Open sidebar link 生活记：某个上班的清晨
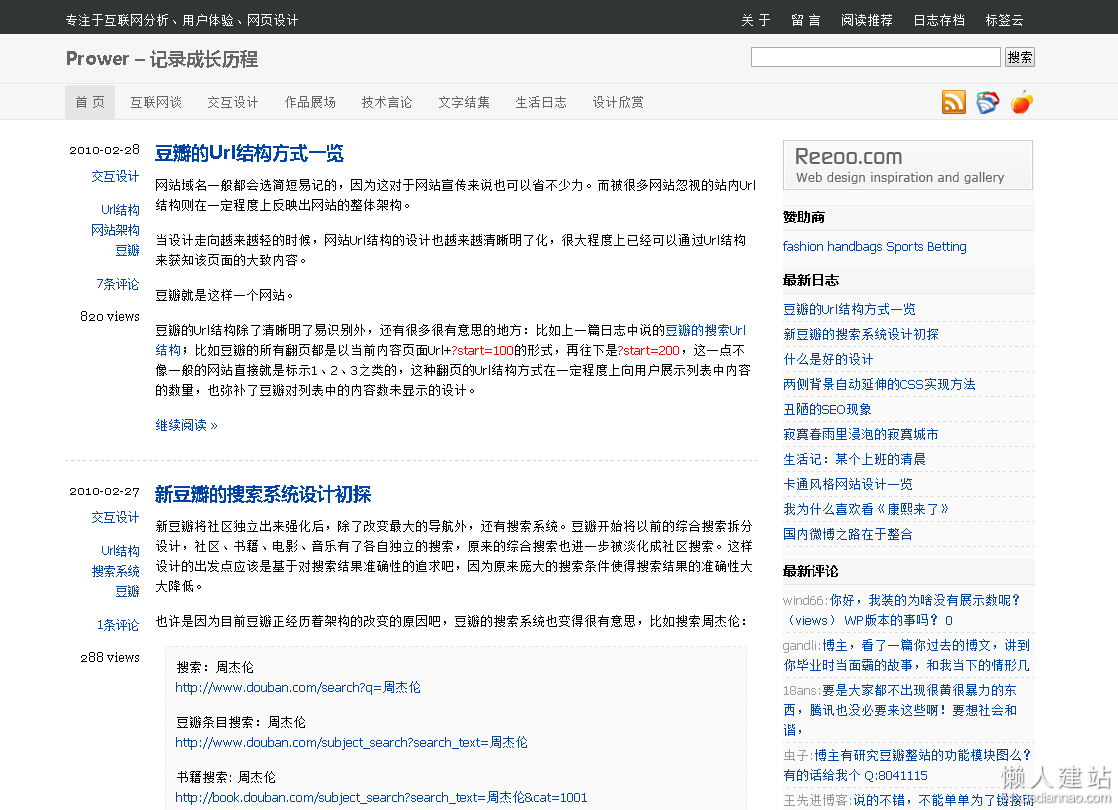The width and height of the screenshot is (1118, 810). [x=854, y=458]
